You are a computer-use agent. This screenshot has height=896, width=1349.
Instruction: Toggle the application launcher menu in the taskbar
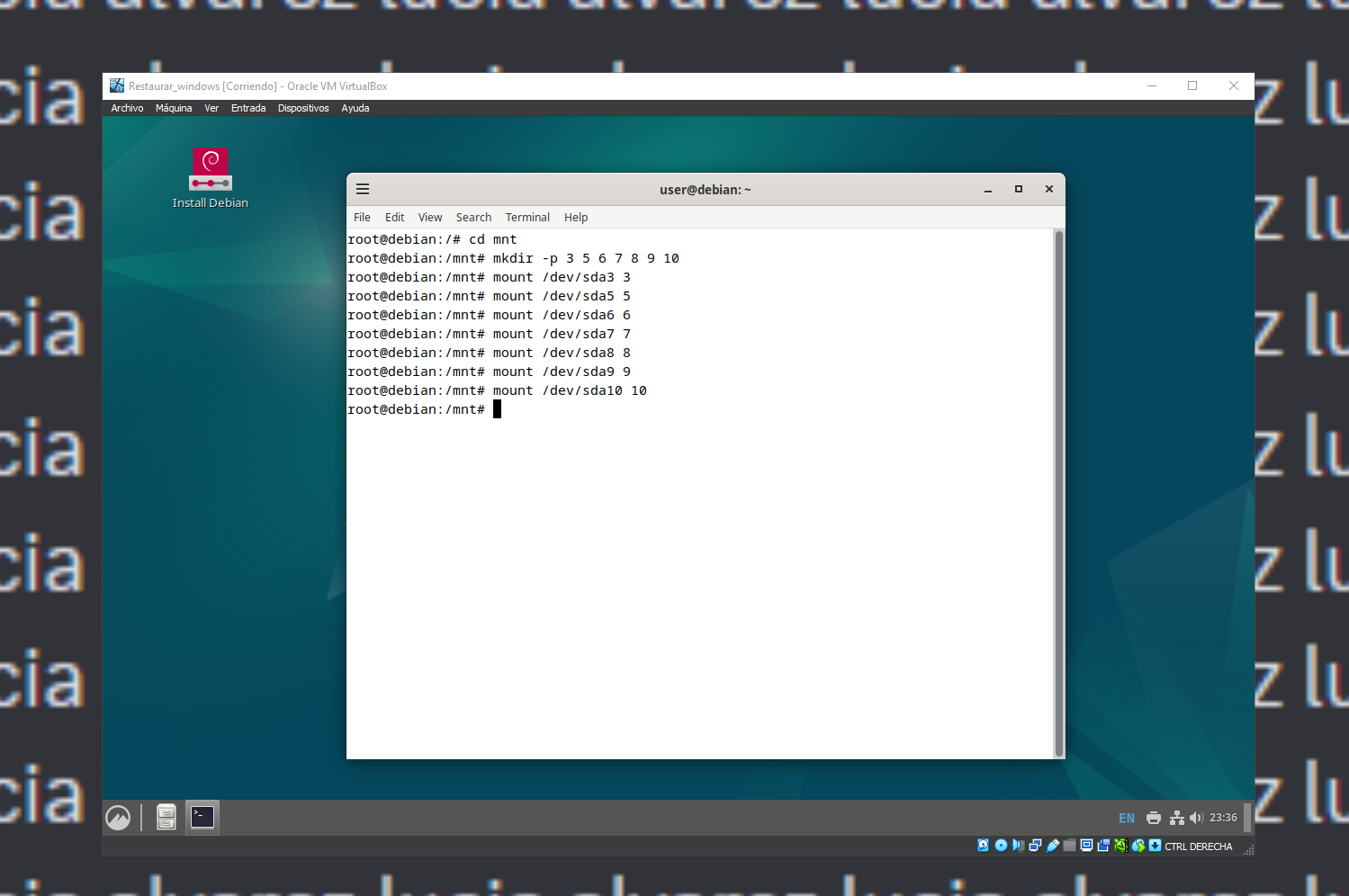point(118,817)
